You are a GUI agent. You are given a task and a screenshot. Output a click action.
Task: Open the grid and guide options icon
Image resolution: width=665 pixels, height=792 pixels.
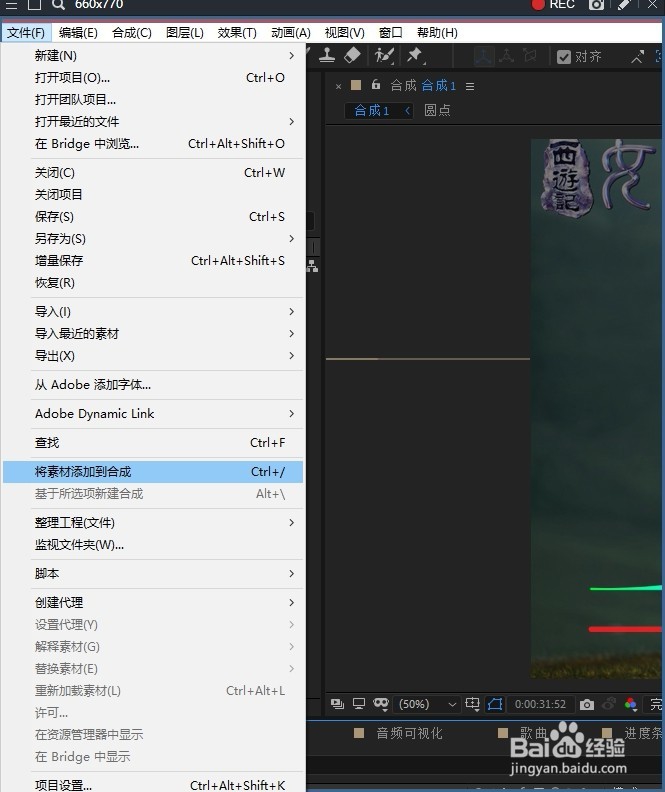(473, 704)
